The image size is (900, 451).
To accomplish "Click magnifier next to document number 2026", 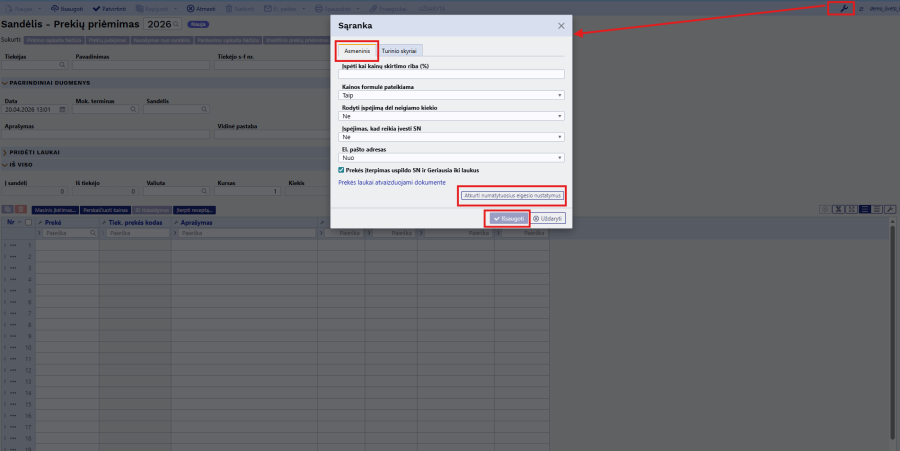I will [177, 22].
